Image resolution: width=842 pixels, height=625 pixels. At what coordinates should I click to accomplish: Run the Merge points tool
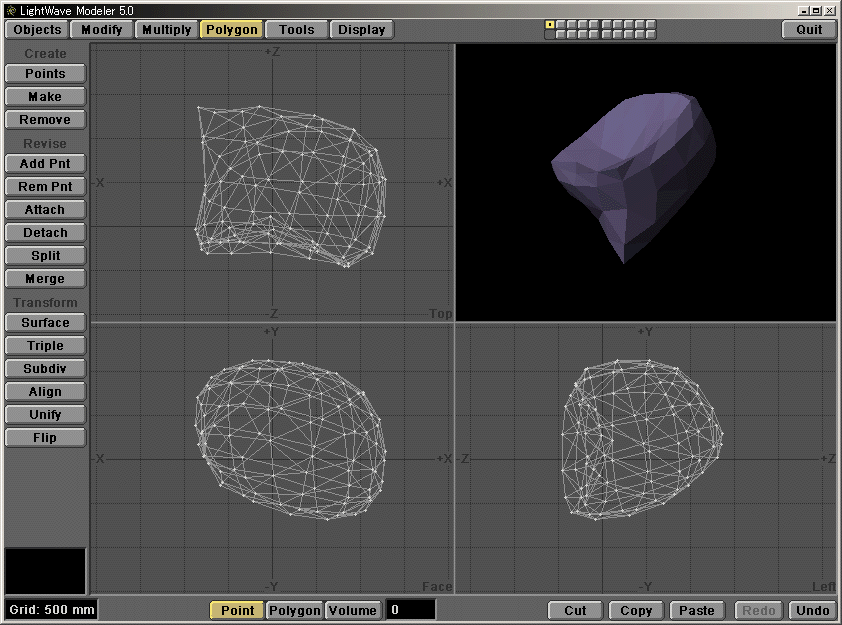(45, 278)
